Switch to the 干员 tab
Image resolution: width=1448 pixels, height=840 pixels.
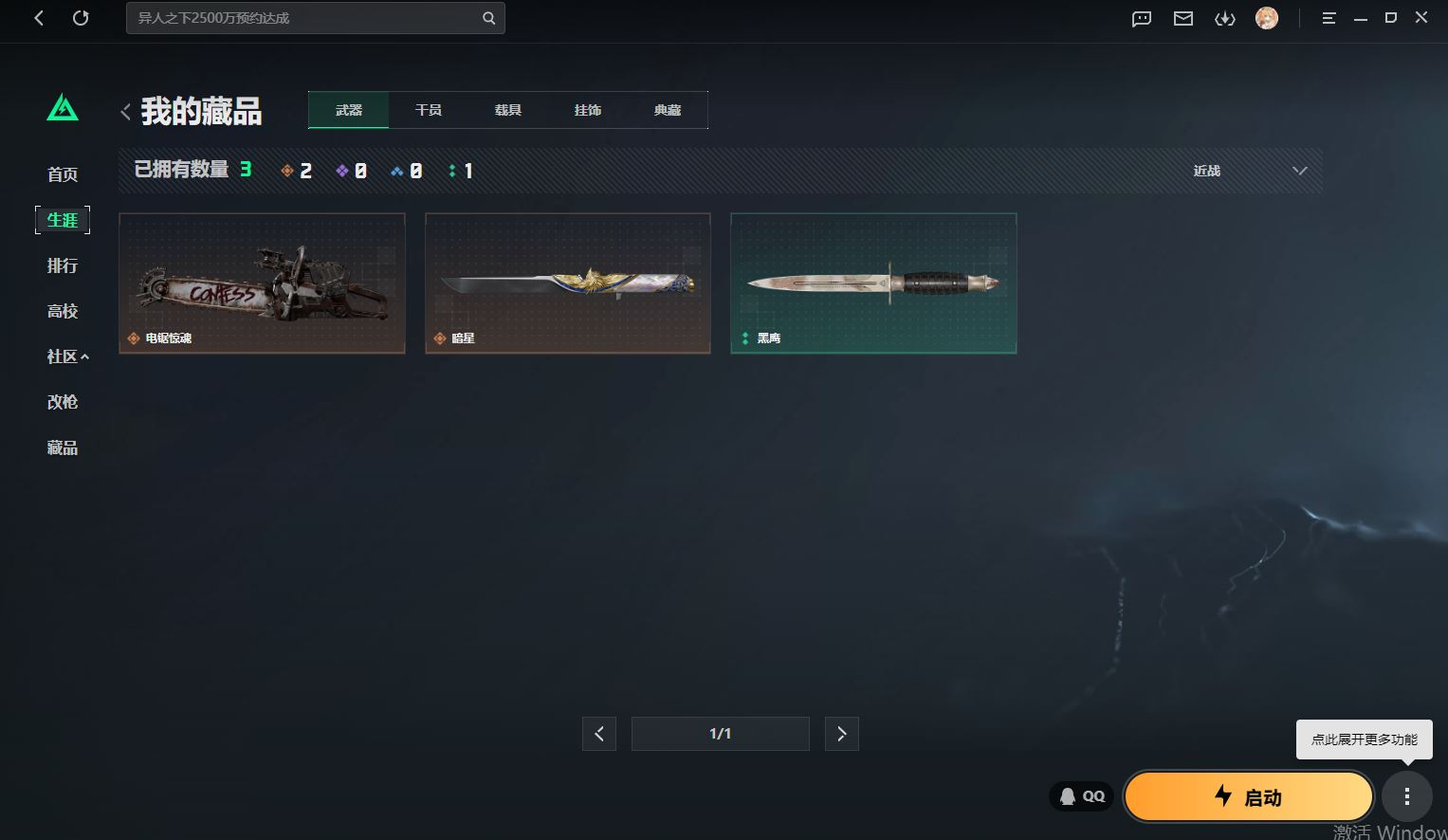(x=429, y=110)
